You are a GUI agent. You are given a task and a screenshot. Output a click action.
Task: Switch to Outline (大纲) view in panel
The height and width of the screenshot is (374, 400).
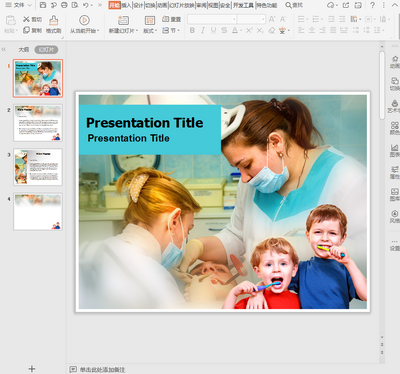23,50
